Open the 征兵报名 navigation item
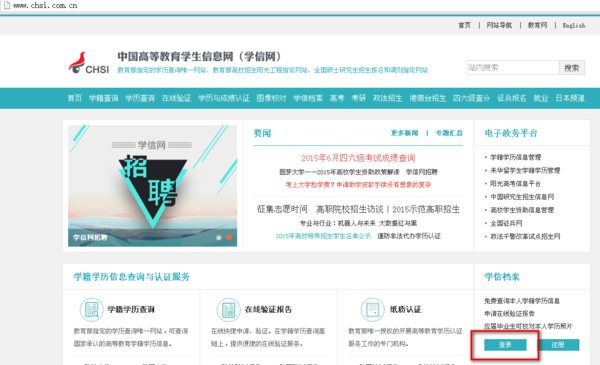600x365 pixels. (x=512, y=98)
